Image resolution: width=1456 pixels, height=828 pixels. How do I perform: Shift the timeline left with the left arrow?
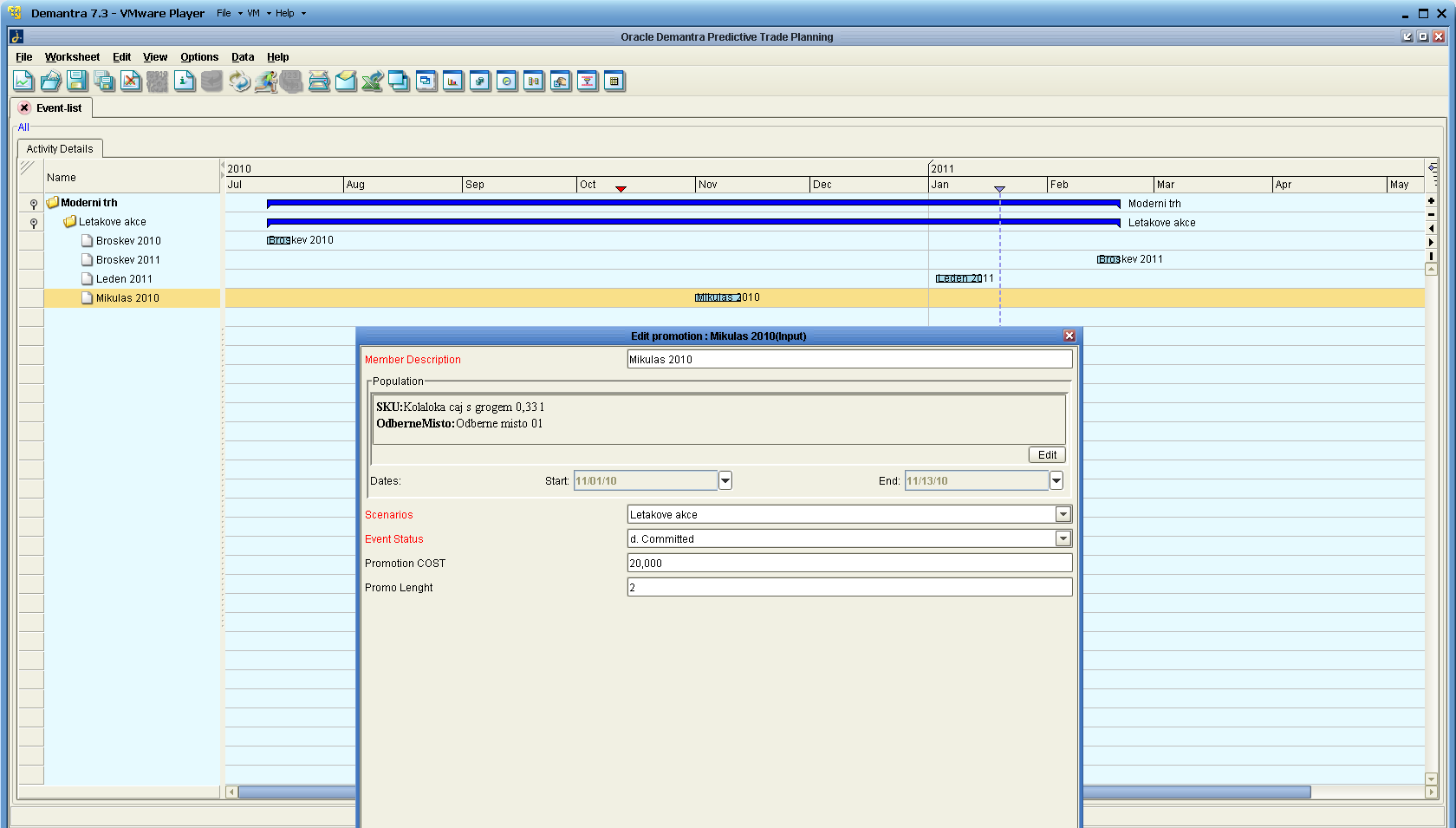point(1431,228)
